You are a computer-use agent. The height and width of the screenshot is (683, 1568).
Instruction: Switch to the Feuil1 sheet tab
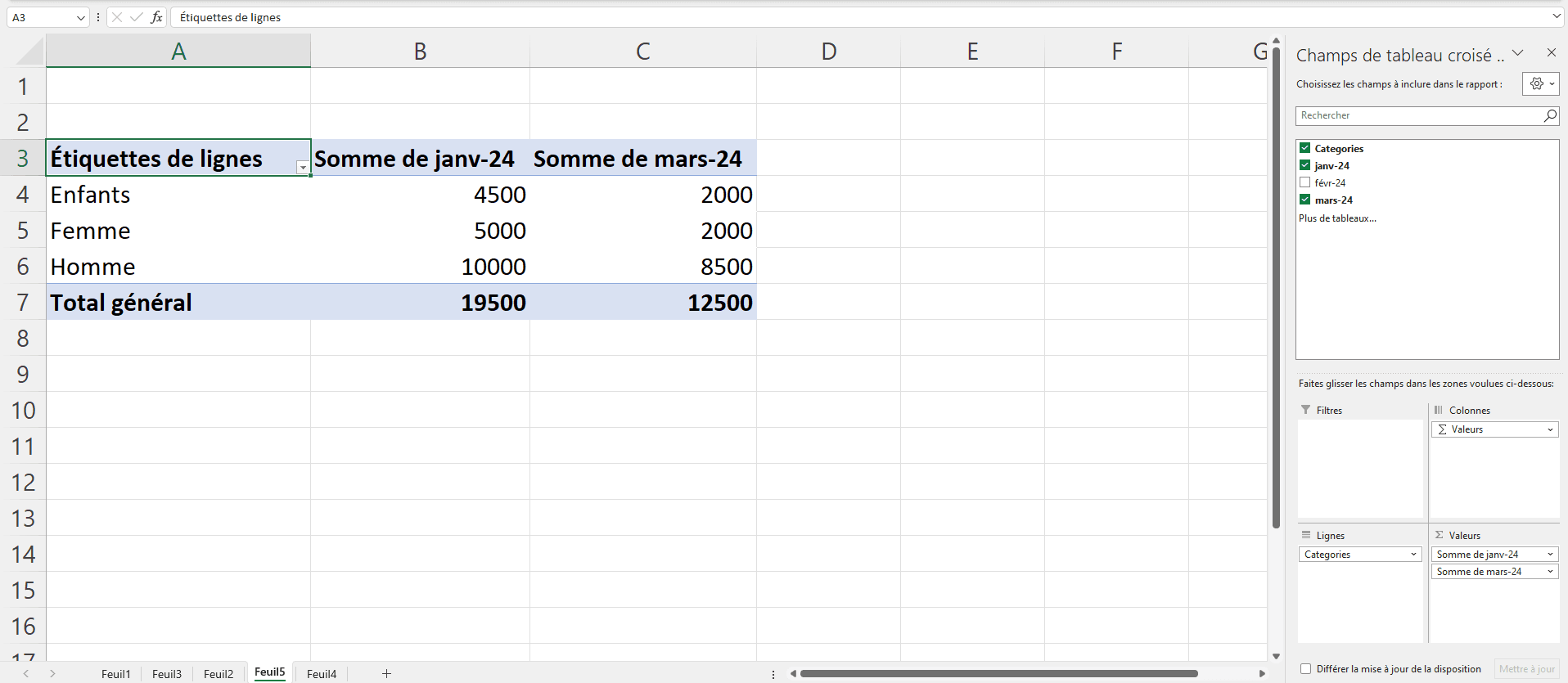pos(115,673)
